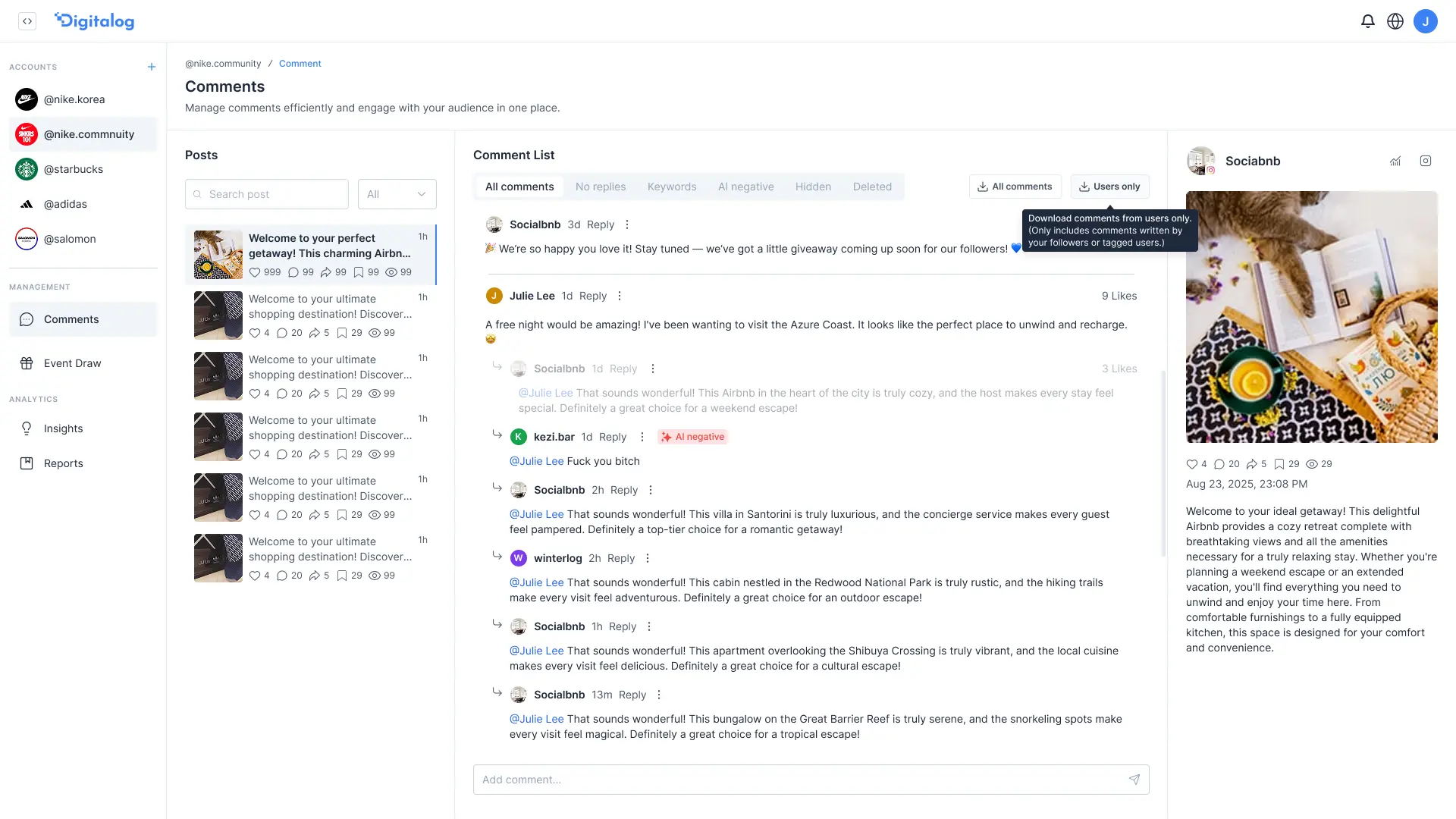The height and width of the screenshot is (819, 1456).
Task: Switch to Deleted tab
Action: [872, 187]
